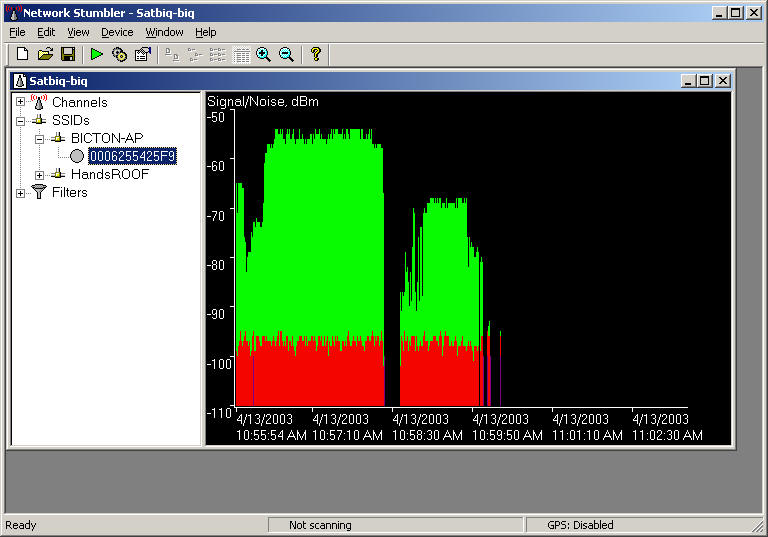The width and height of the screenshot is (768, 537).
Task: Open the Window menu
Action: tap(164, 32)
